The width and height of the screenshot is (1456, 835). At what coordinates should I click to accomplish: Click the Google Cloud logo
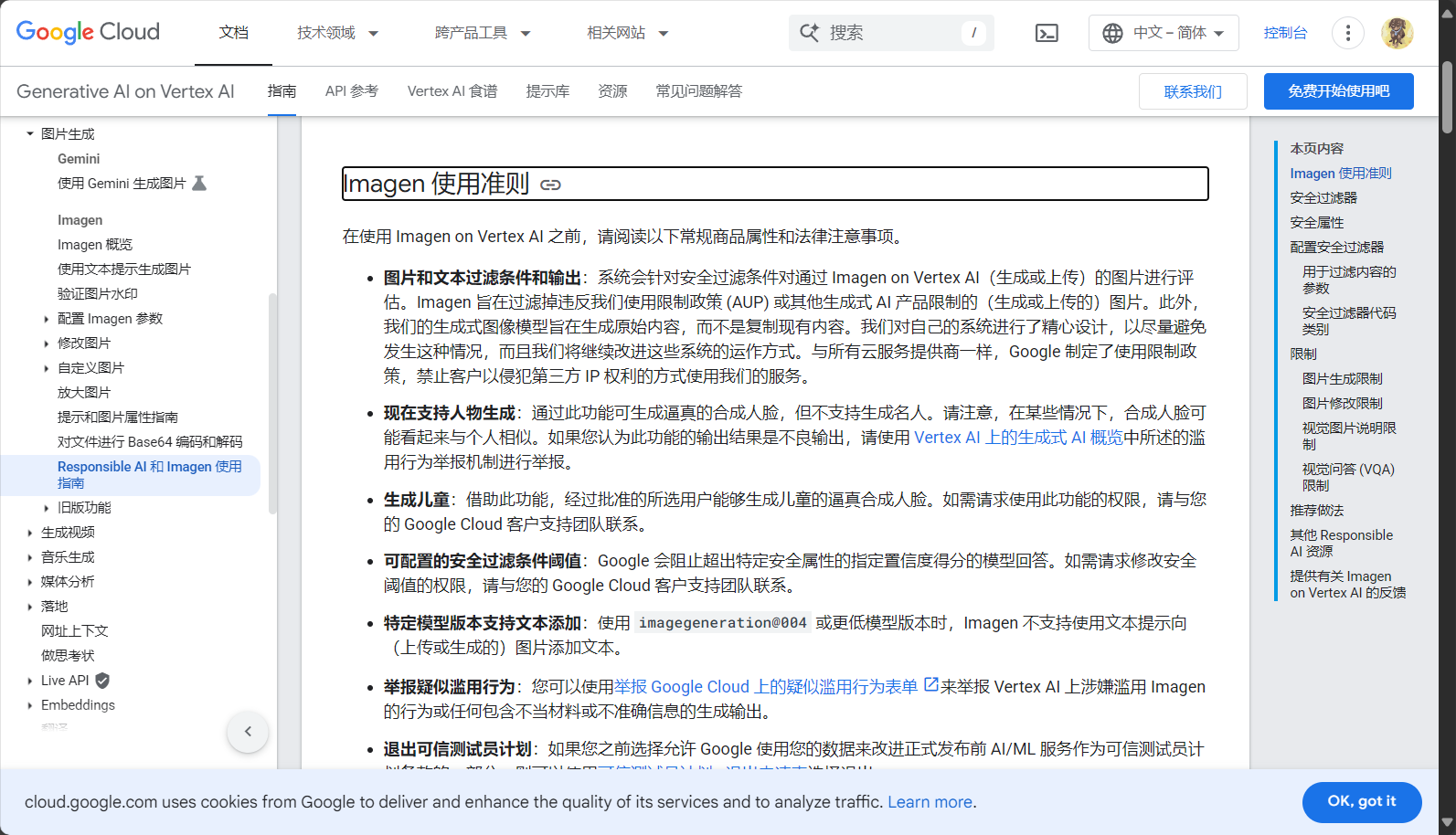[88, 32]
